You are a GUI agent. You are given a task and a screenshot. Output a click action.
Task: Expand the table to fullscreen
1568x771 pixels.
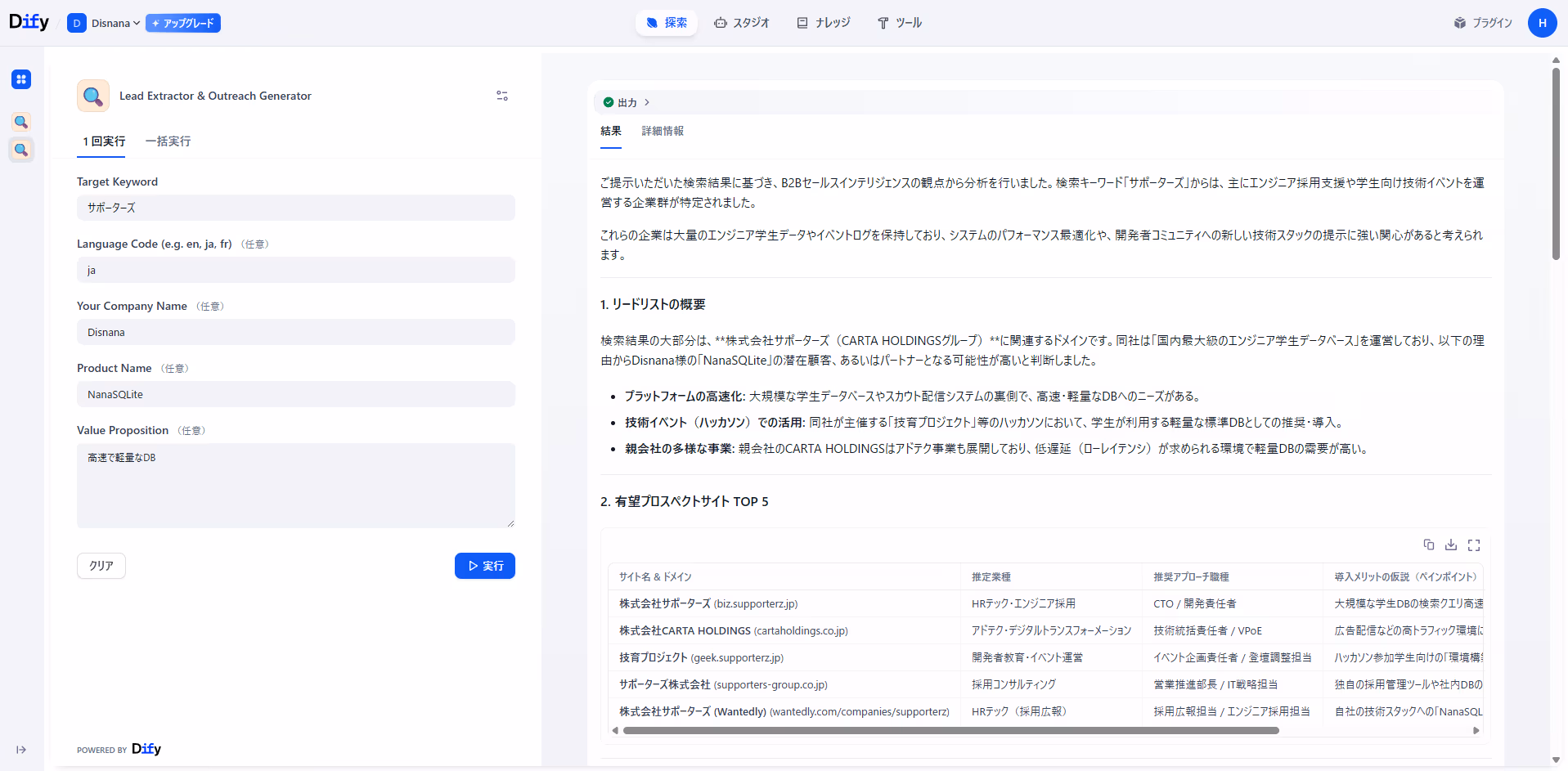[x=1474, y=545]
